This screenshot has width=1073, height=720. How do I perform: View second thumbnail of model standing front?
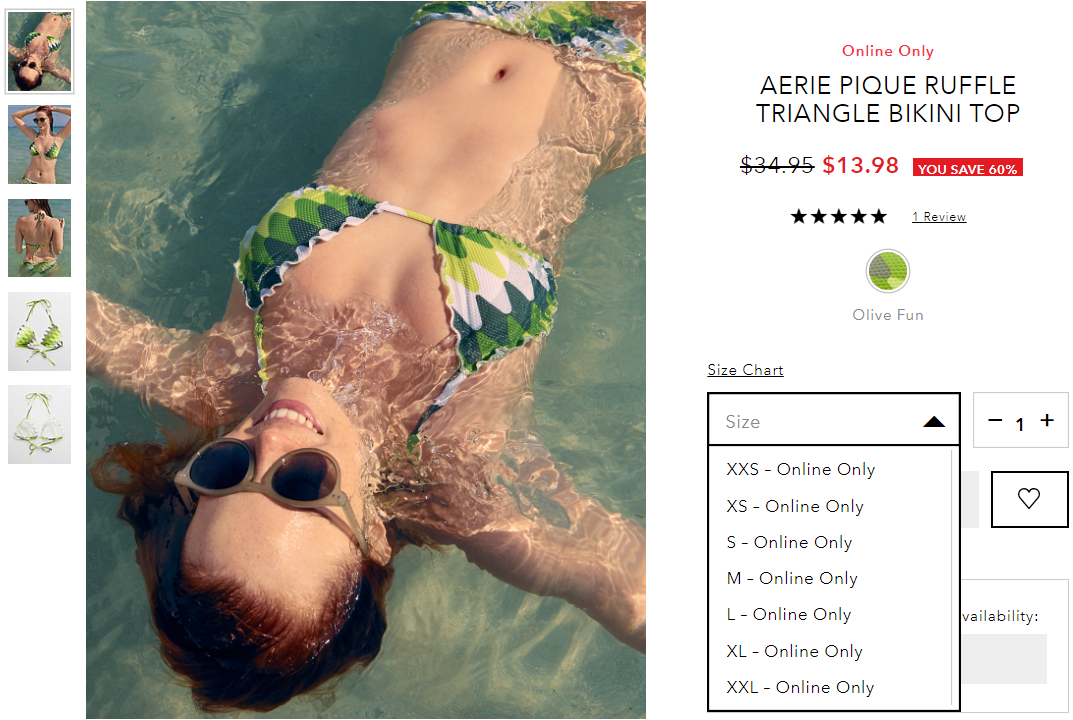coord(40,144)
